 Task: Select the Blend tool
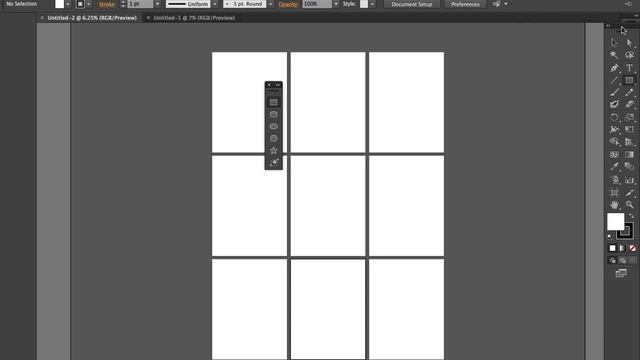[629, 167]
